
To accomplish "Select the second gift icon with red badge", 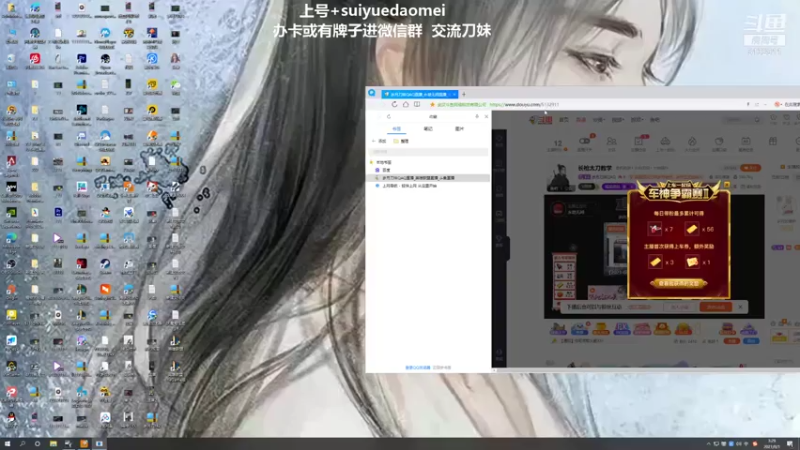I will (580, 329).
